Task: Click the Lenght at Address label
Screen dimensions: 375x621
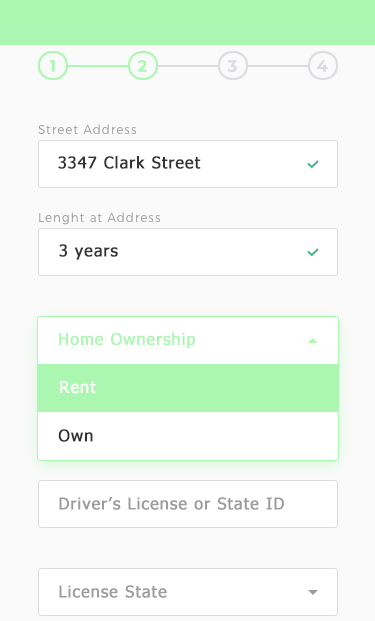Action: 99,217
